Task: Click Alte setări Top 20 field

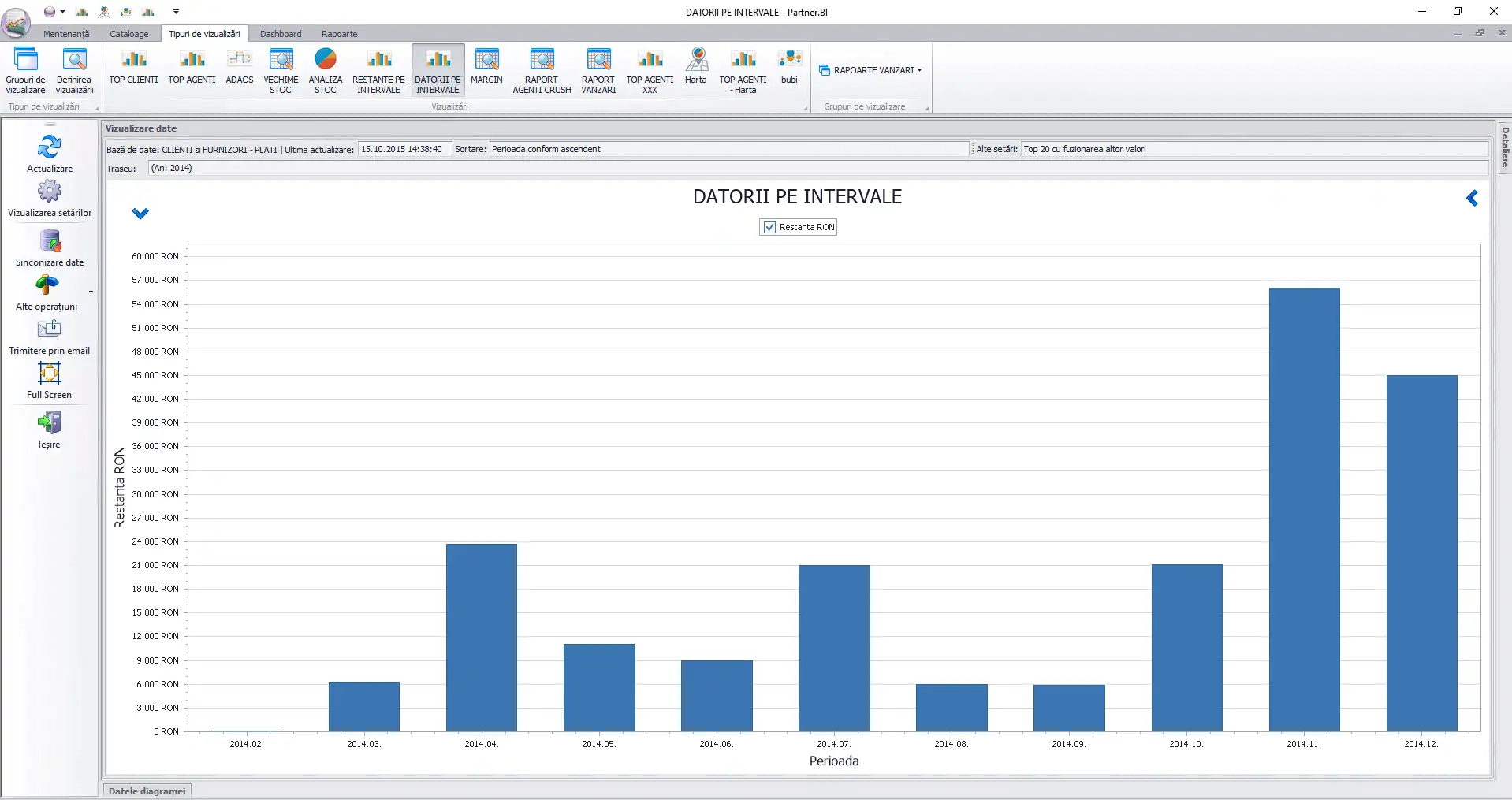Action: click(x=1254, y=149)
